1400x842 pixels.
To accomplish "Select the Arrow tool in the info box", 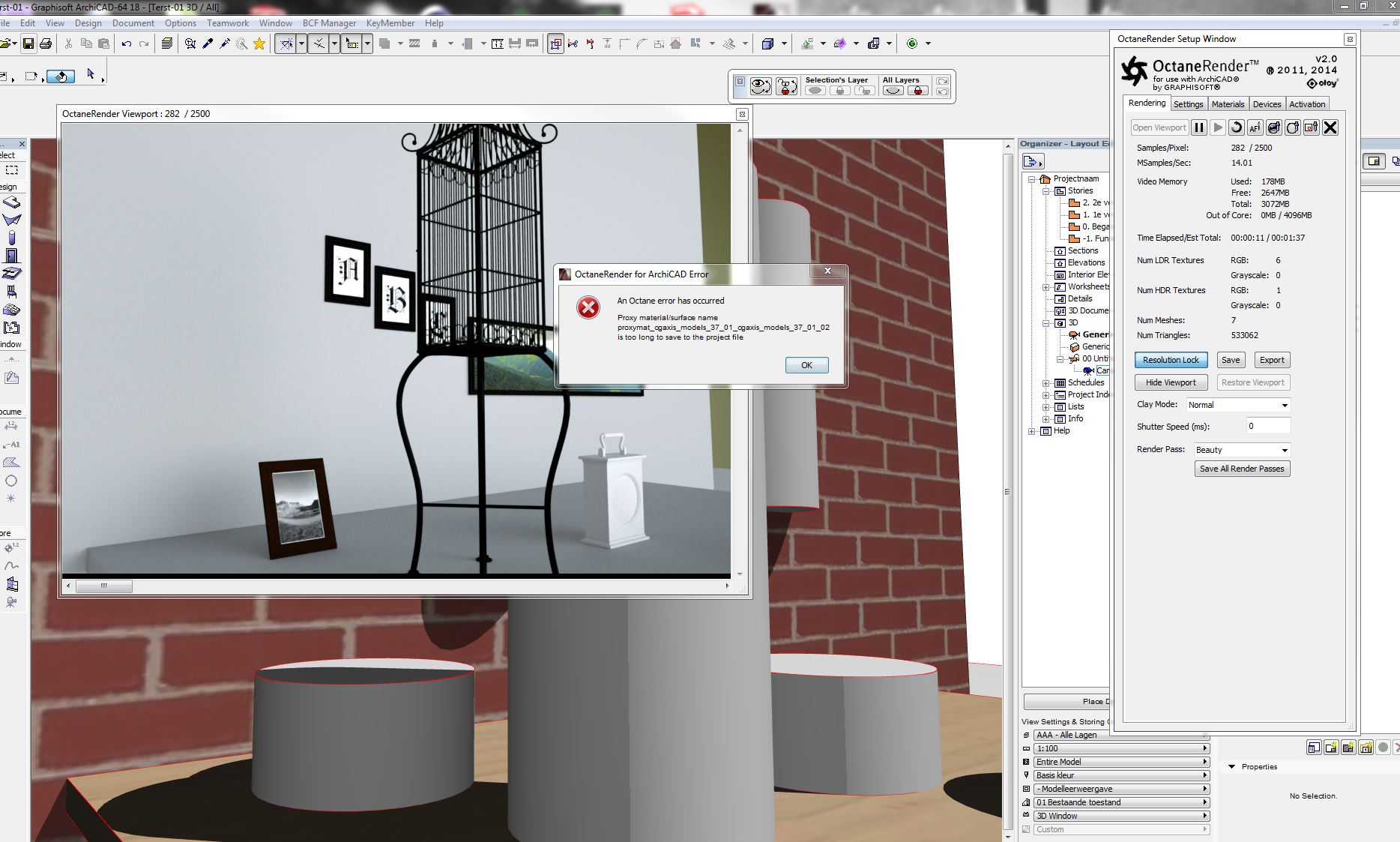I will pyautogui.click(x=91, y=74).
